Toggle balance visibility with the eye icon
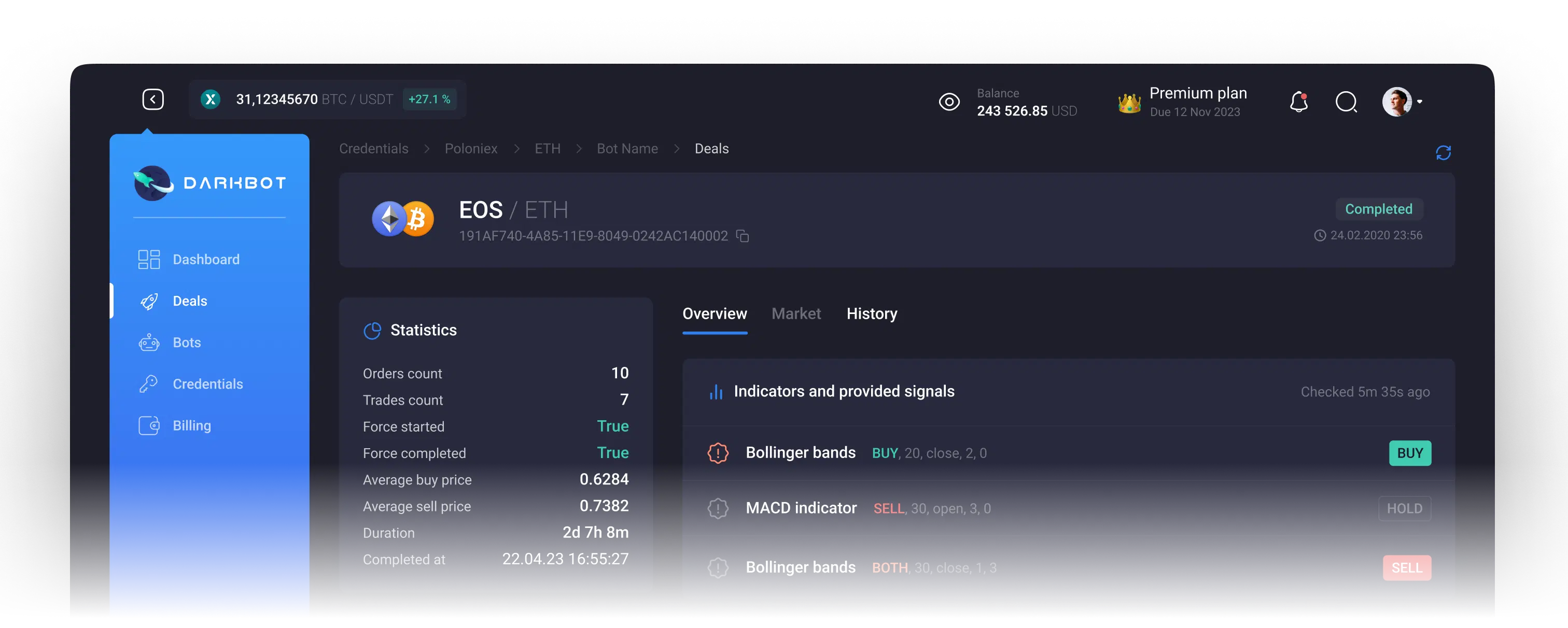Image resolution: width=1568 pixels, height=628 pixels. tap(949, 102)
